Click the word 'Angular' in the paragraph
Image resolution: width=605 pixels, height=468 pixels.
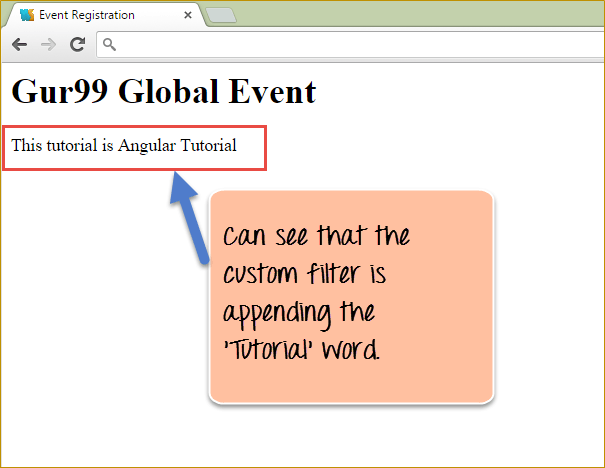click(147, 146)
